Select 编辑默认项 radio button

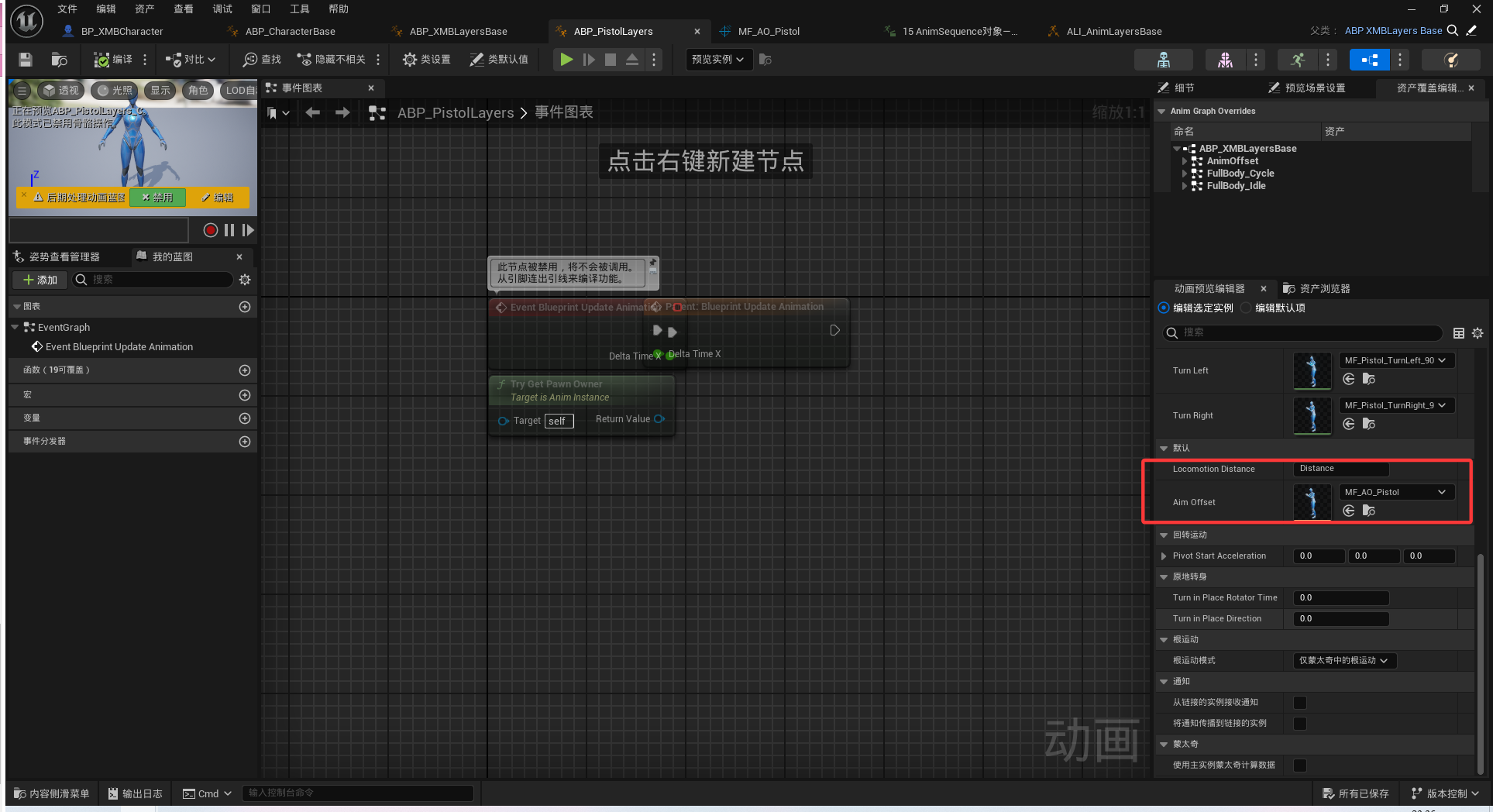[x=1246, y=308]
